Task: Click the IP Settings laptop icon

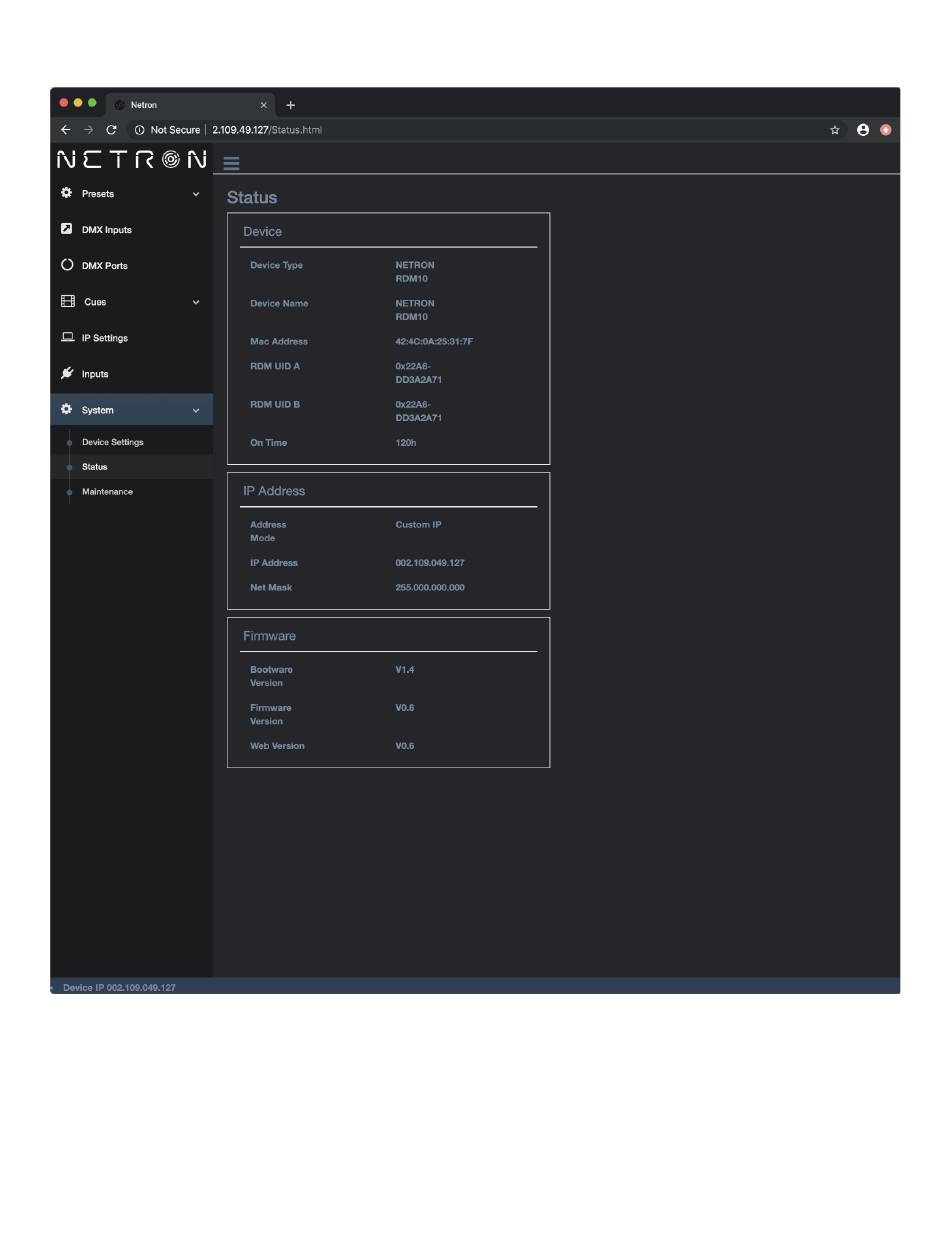Action: 68,337
